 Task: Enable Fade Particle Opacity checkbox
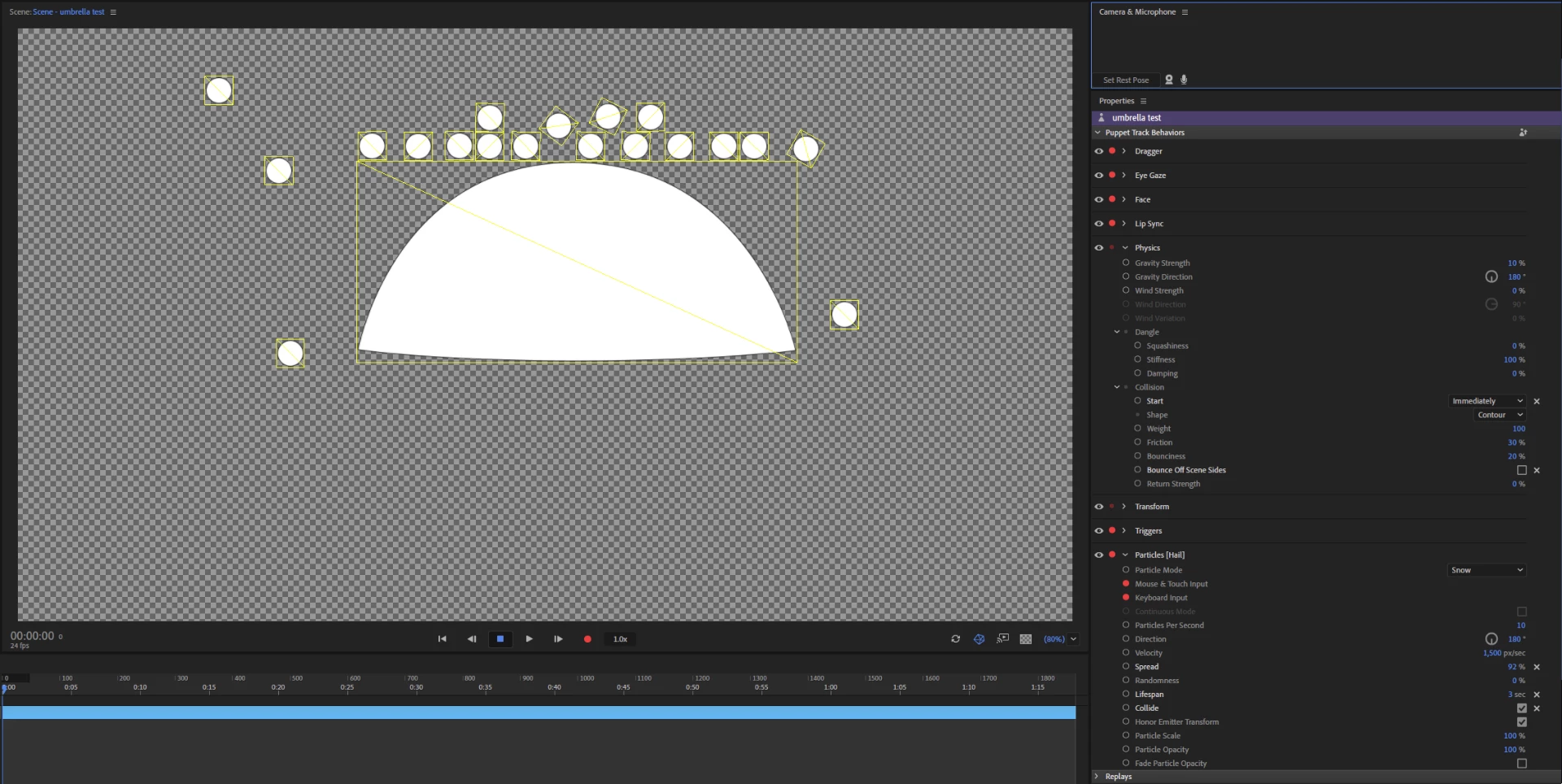point(1521,764)
